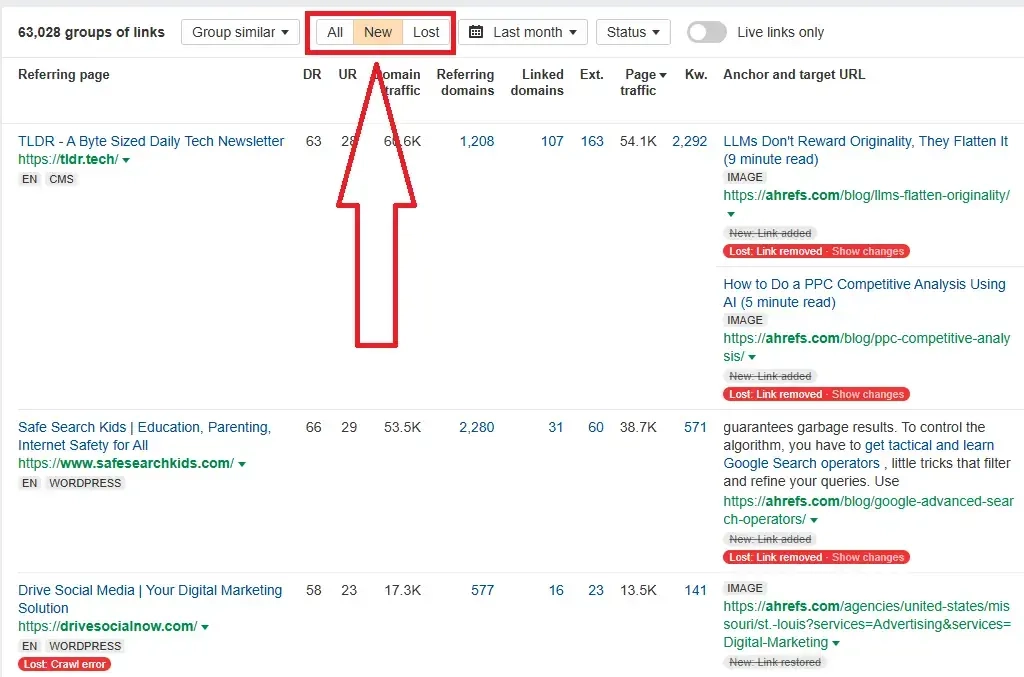Click Show changes on the llms-flatten-originality link
The width and height of the screenshot is (1024, 677).
[867, 251]
